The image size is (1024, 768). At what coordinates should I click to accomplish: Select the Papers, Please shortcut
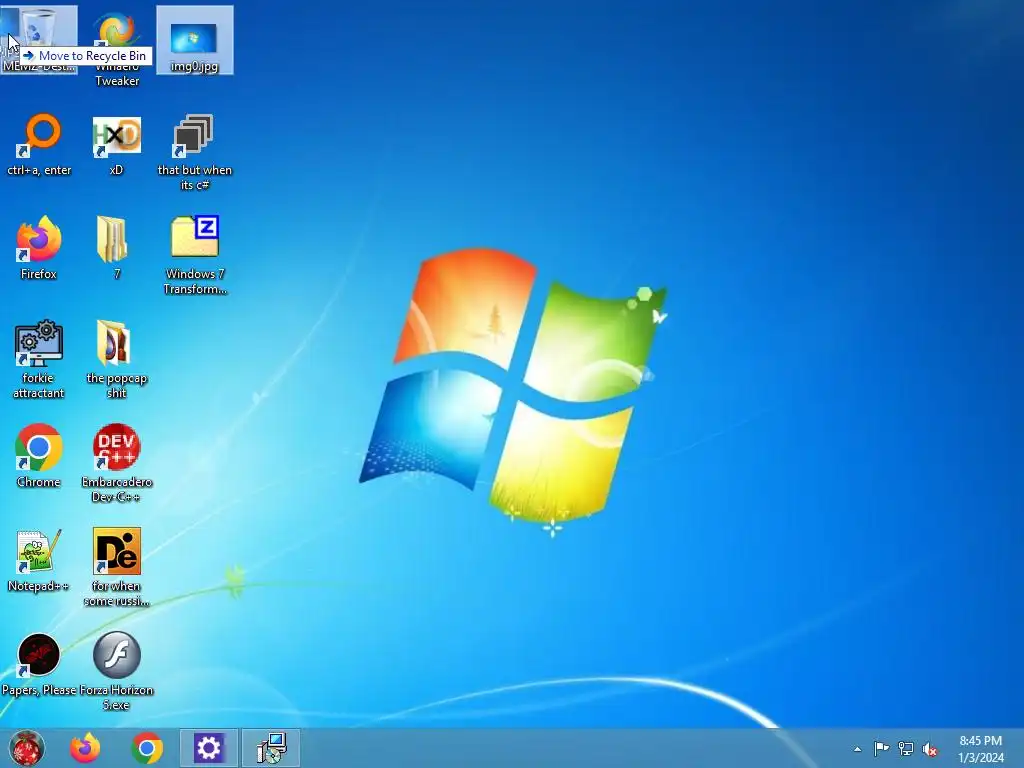click(x=39, y=655)
